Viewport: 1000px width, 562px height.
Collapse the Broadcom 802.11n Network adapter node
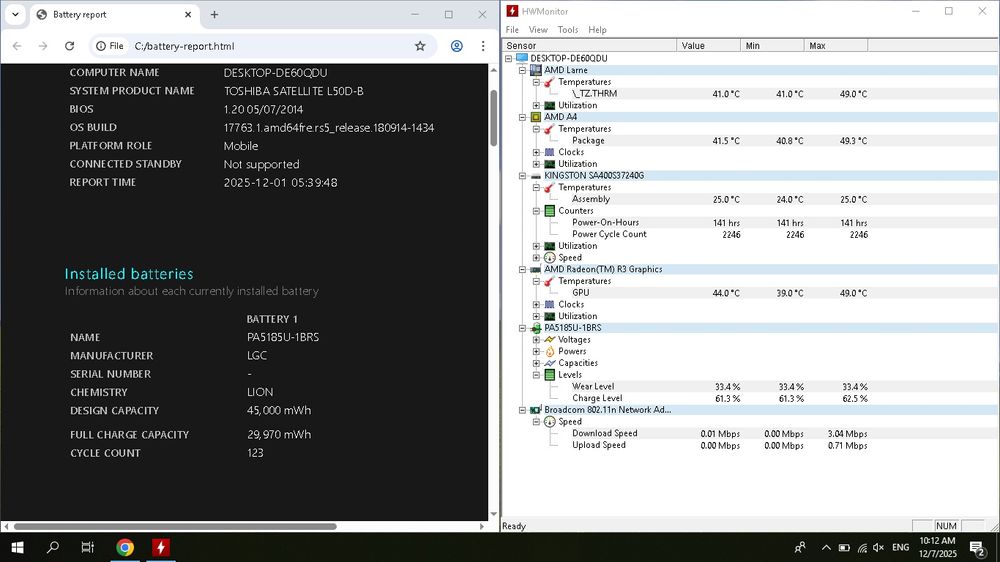pyautogui.click(x=522, y=410)
